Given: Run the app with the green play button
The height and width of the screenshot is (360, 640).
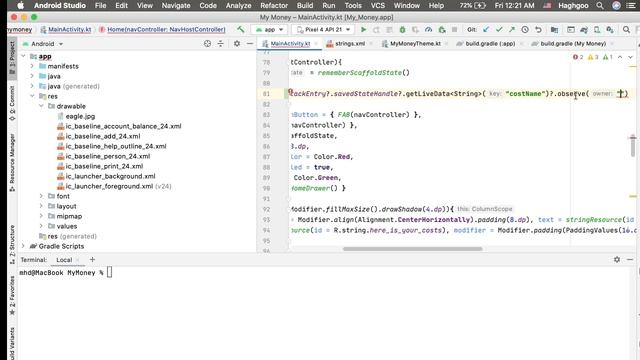Looking at the screenshot, I should coord(363,30).
